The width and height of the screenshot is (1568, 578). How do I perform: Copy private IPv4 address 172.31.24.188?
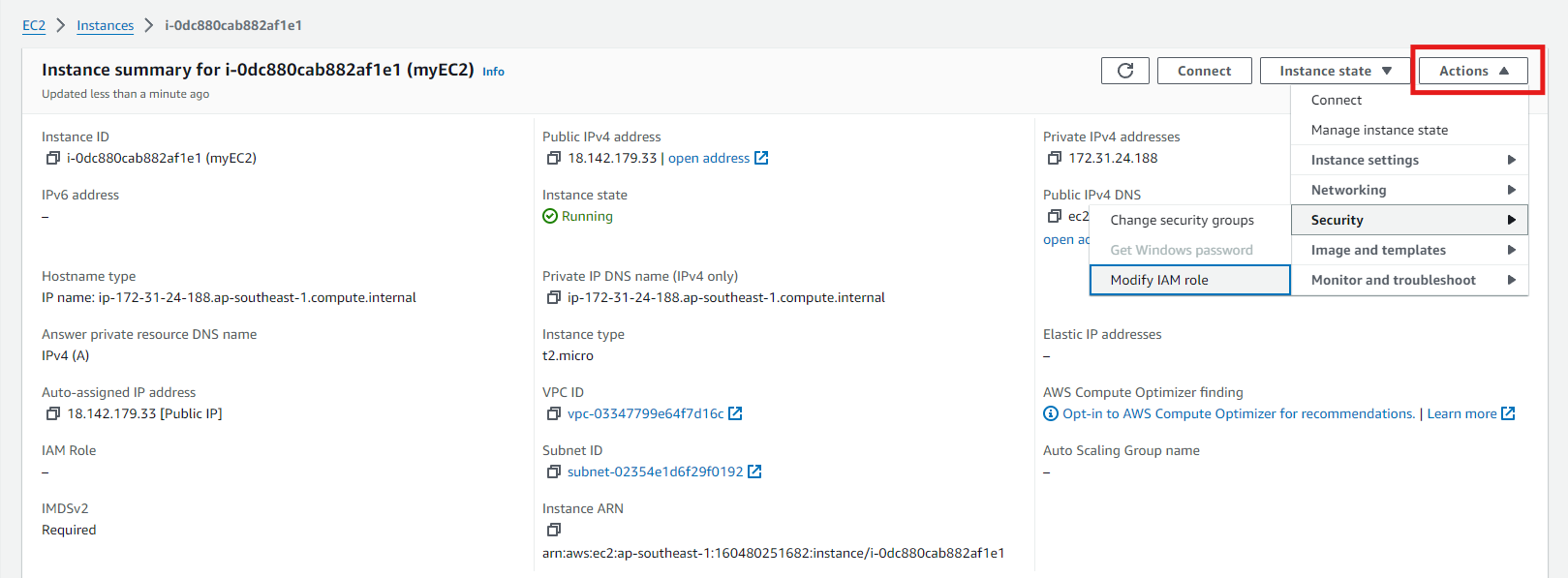pos(1055,158)
